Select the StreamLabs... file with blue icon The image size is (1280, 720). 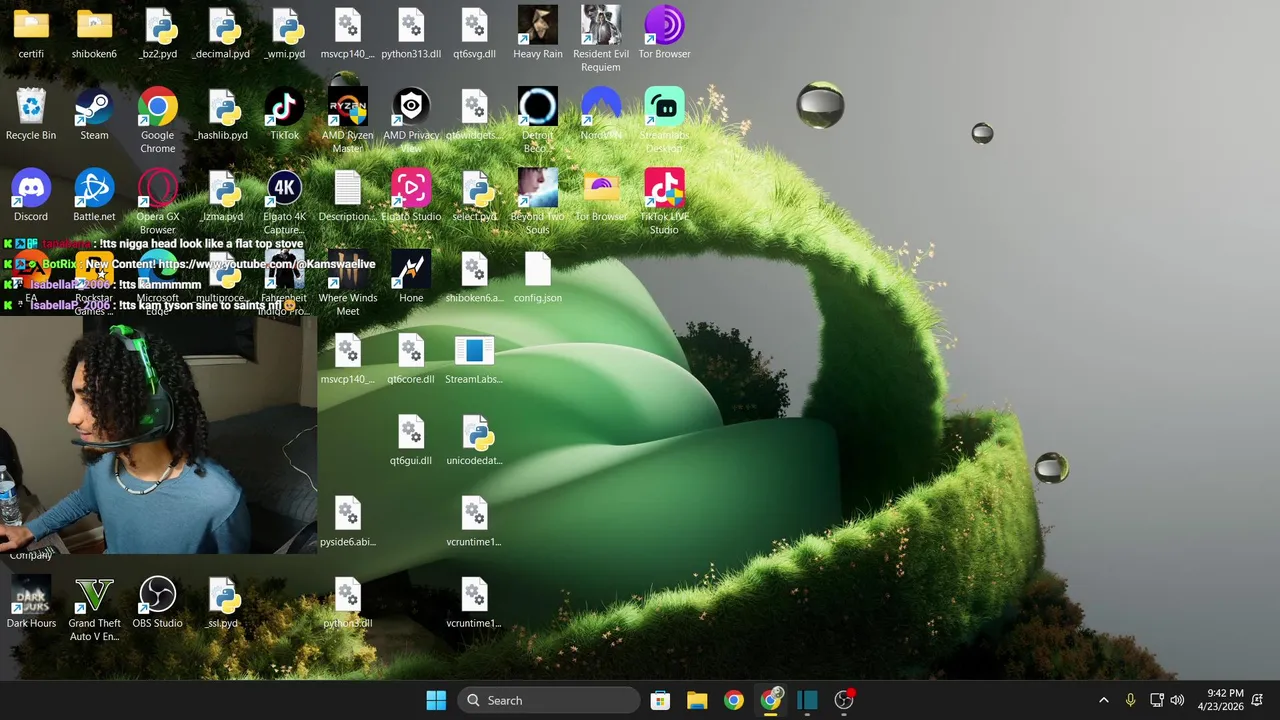click(x=474, y=358)
